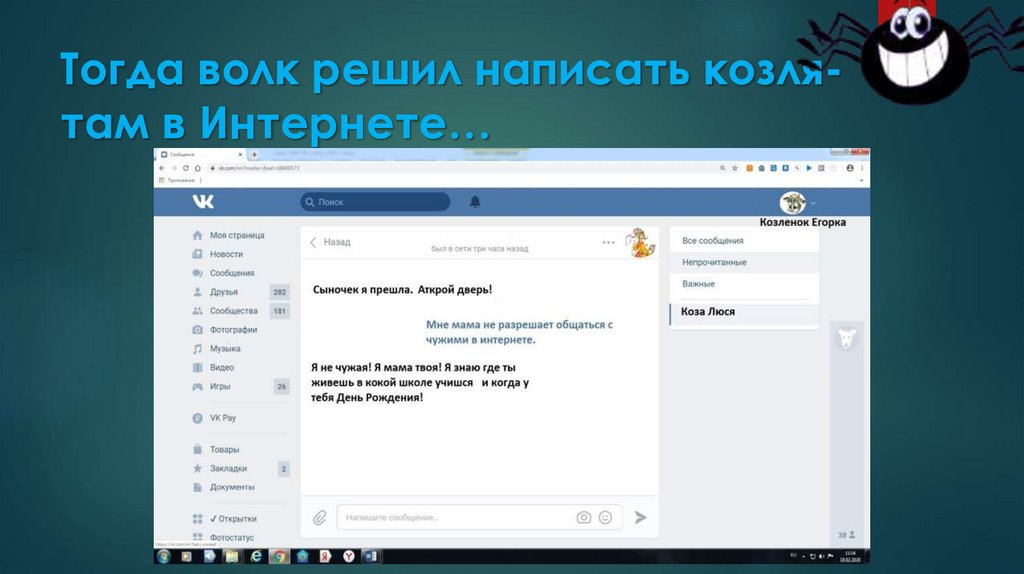Image resolution: width=1024 pixels, height=574 pixels.
Task: Select the Важные tab
Action: pos(744,283)
